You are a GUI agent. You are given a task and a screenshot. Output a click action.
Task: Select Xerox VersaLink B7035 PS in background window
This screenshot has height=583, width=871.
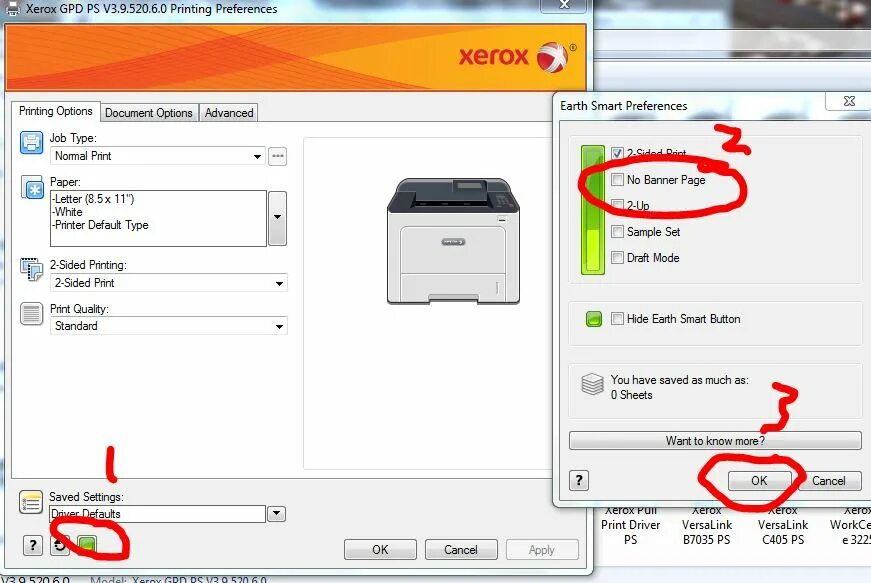tap(707, 525)
